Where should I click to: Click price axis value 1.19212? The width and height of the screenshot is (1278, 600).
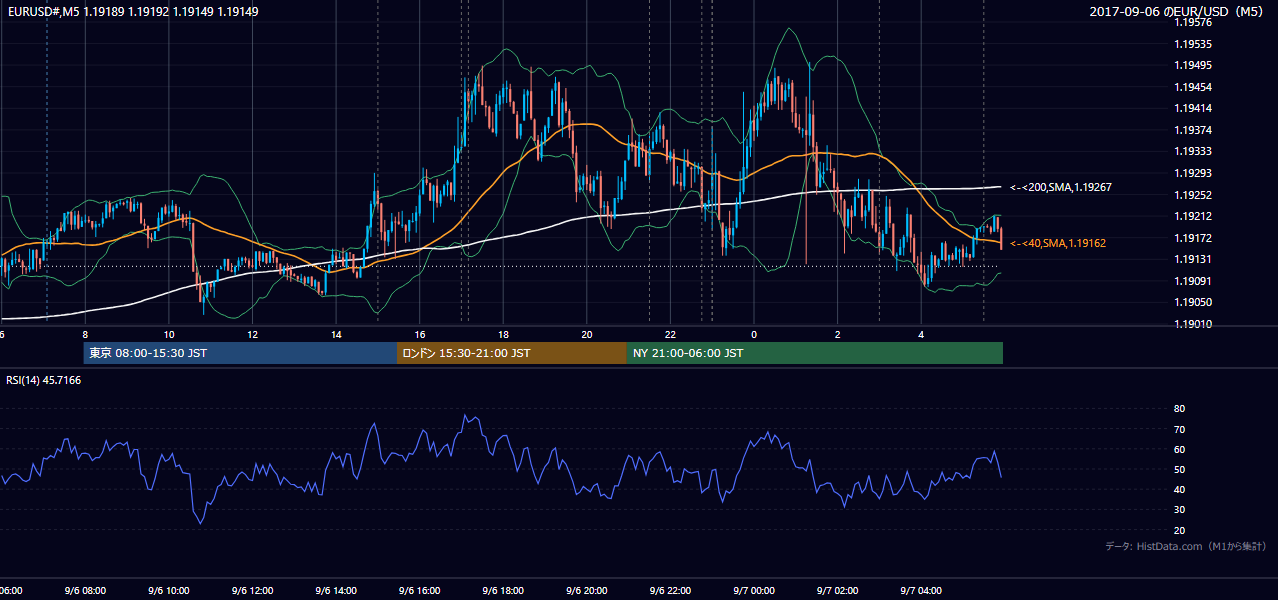1192,216
